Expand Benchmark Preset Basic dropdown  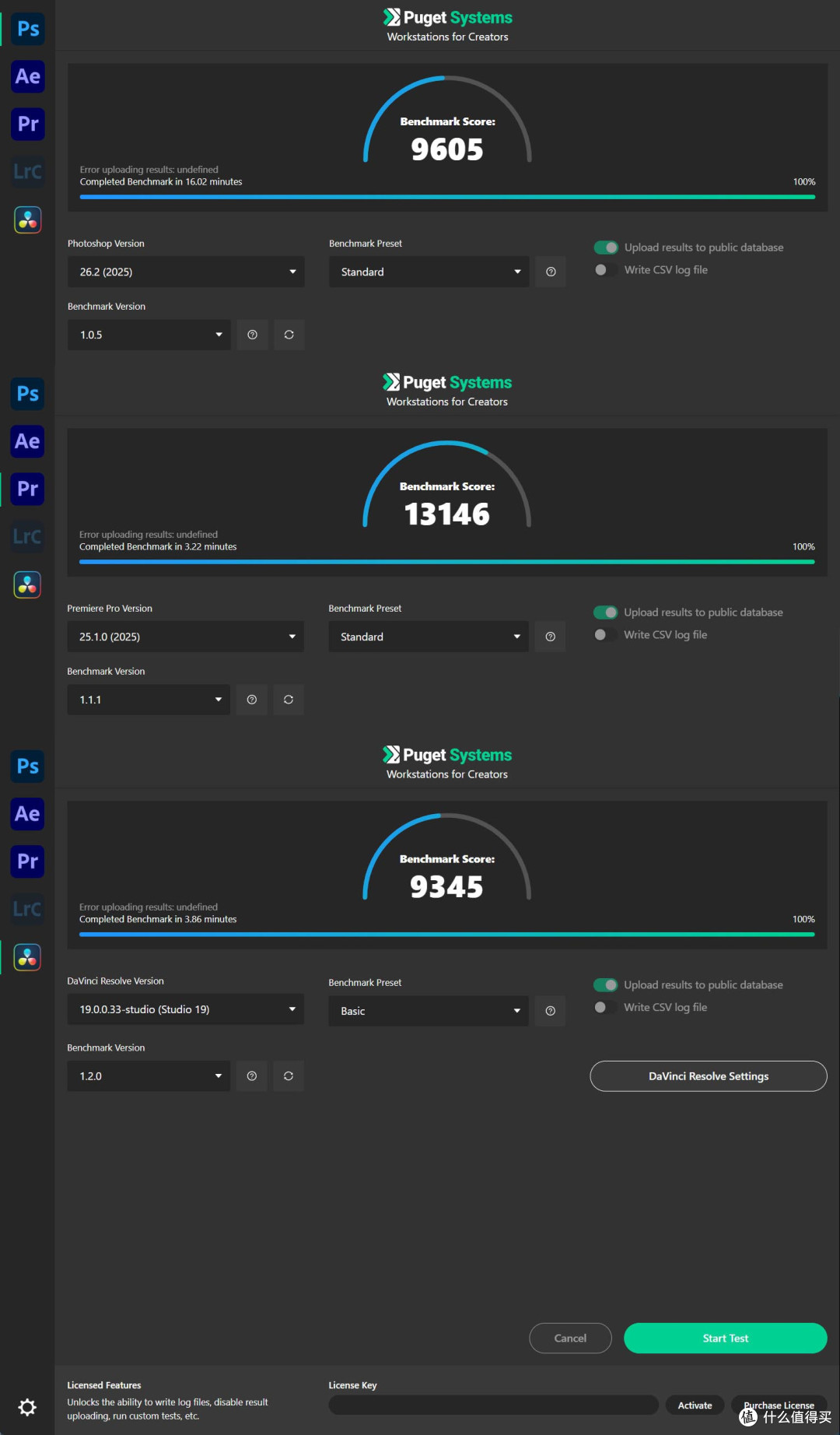pos(429,1011)
